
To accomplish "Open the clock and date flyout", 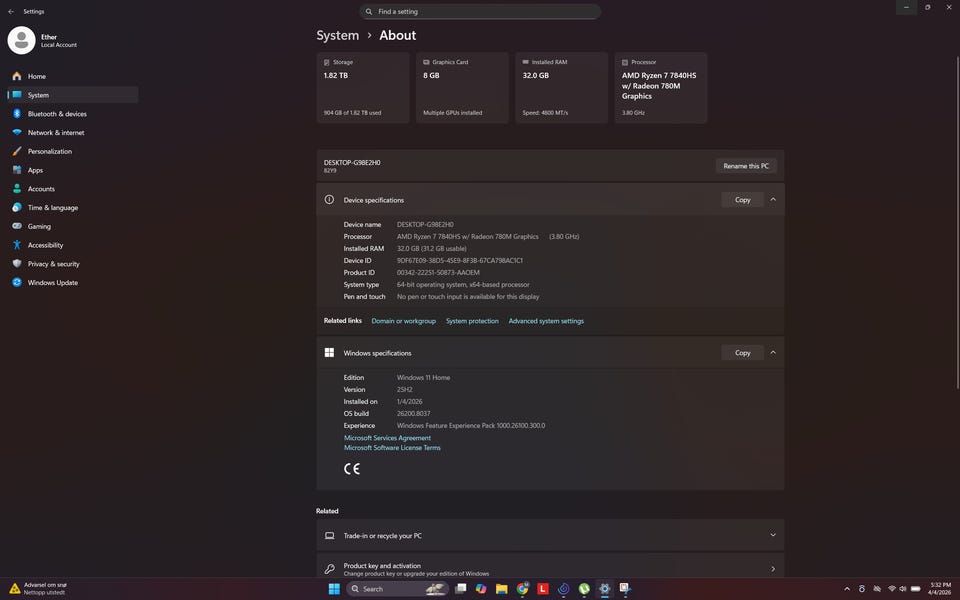I will pyautogui.click(x=940, y=589).
